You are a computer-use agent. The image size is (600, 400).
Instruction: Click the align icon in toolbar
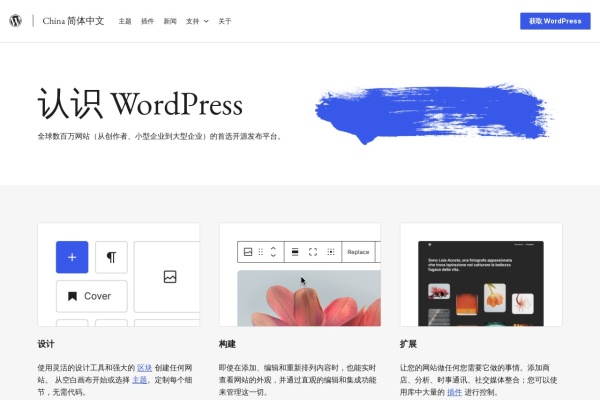pyautogui.click(x=295, y=252)
